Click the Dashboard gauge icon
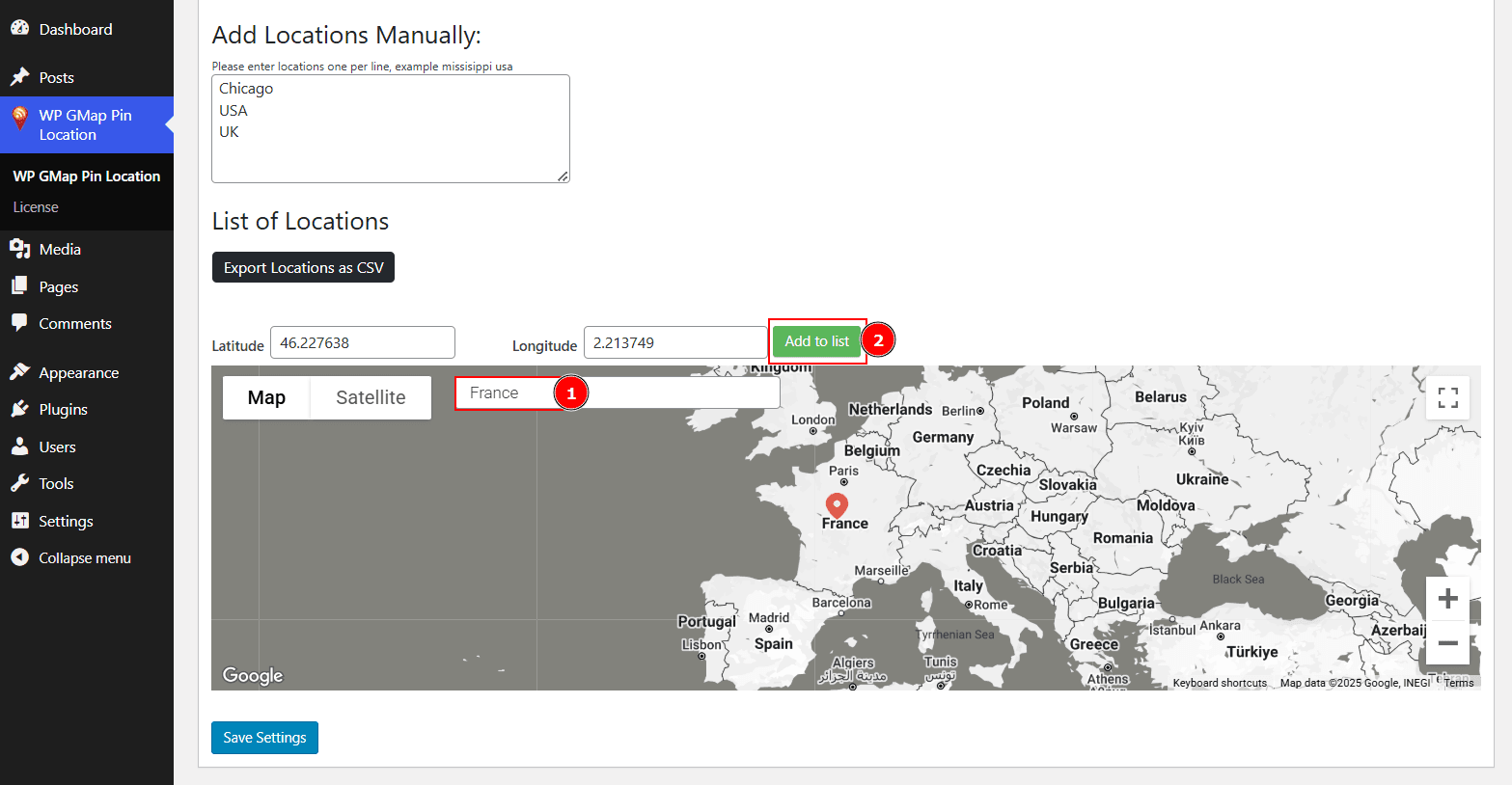This screenshot has width=1512, height=785. (19, 29)
